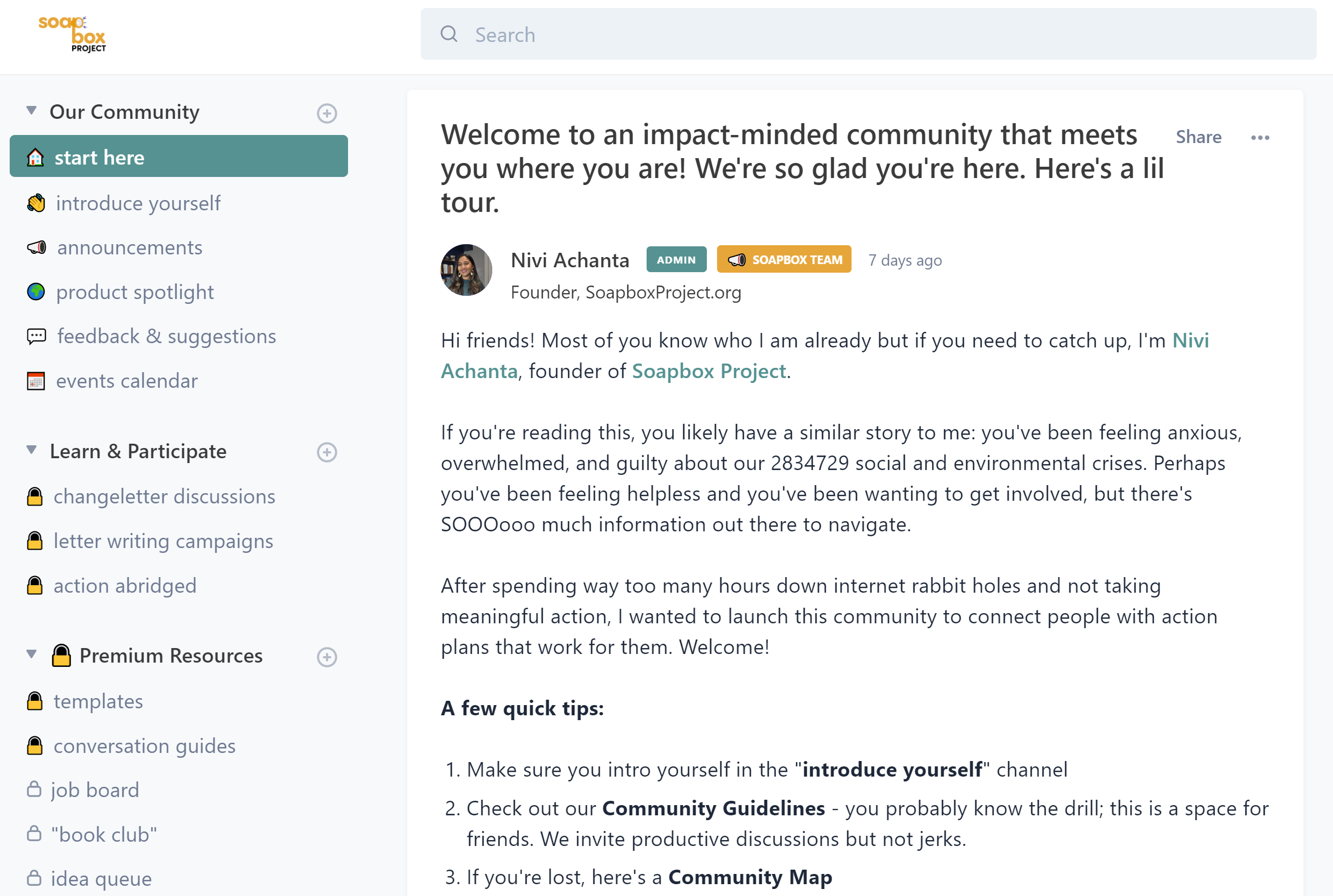Viewport: 1333px width, 896px height.
Task: Click the speech bubble icon beside feedback
Action: click(x=37, y=336)
